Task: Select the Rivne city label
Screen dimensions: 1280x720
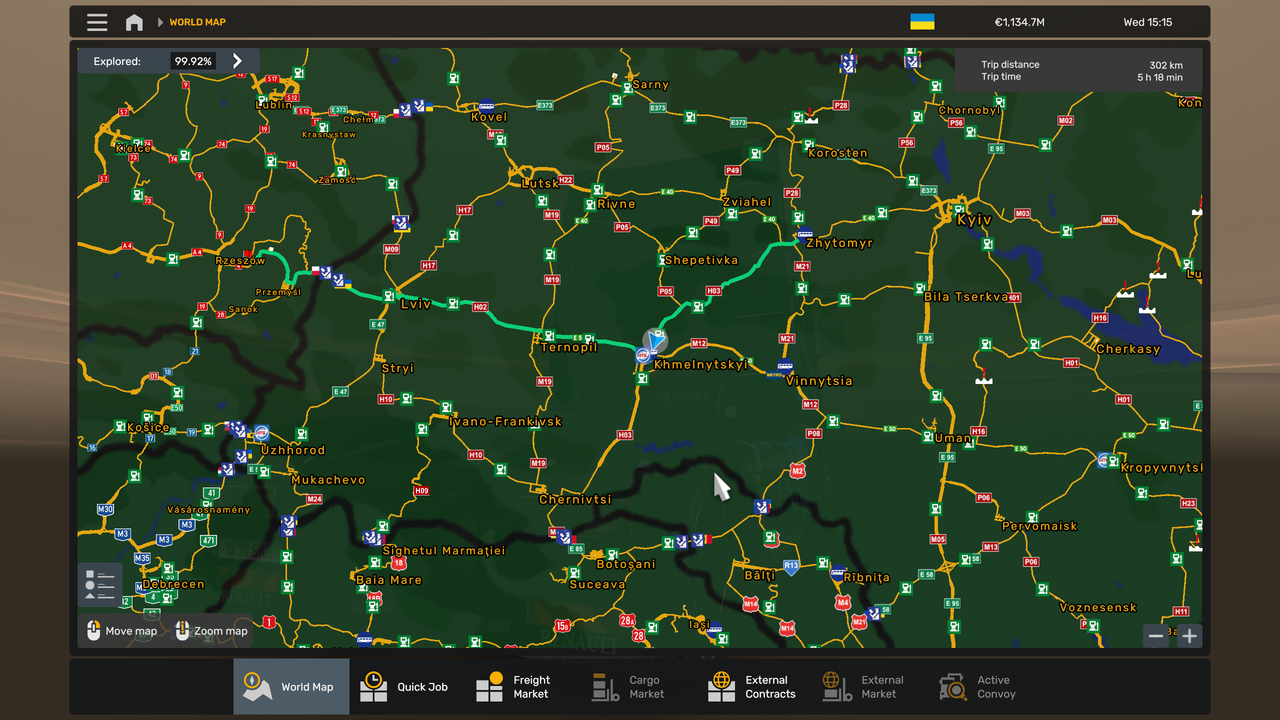Action: click(x=616, y=204)
